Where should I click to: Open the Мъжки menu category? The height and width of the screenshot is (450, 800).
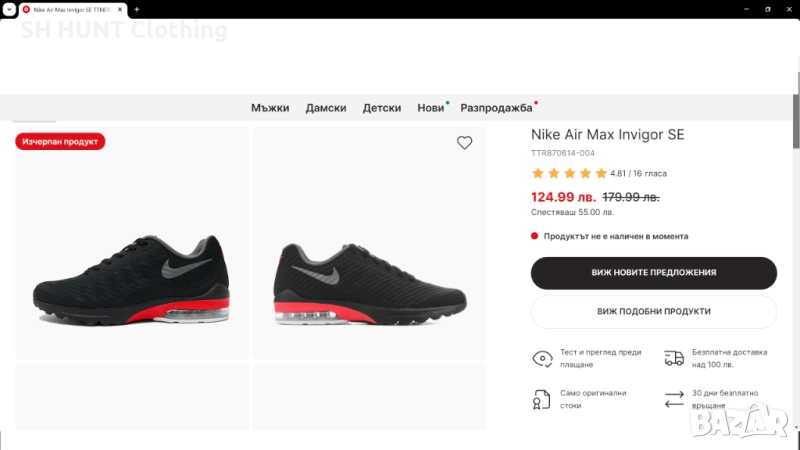270,108
